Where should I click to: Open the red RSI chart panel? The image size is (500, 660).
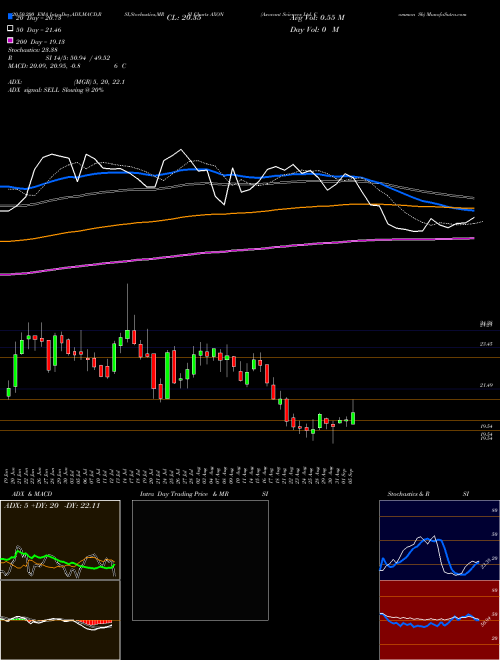(x=439, y=620)
